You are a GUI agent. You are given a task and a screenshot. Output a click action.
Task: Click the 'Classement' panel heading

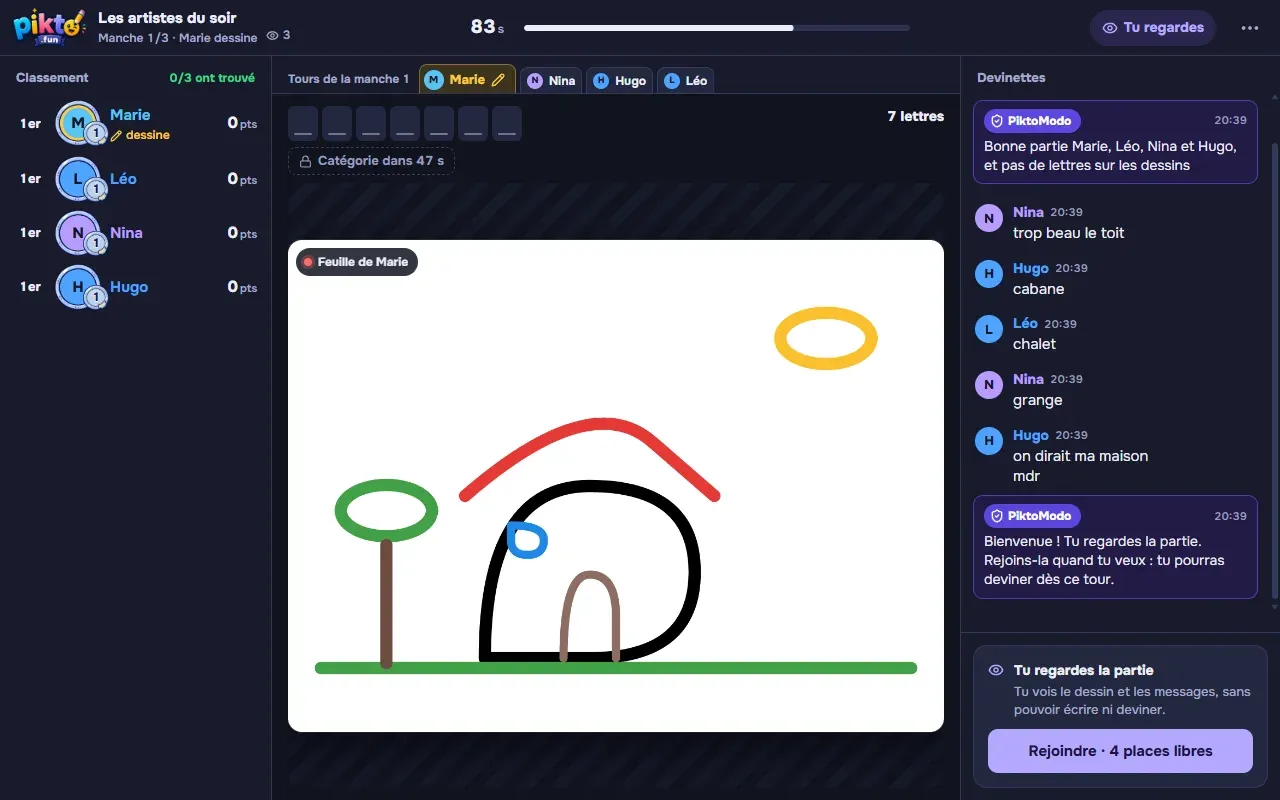click(x=52, y=78)
